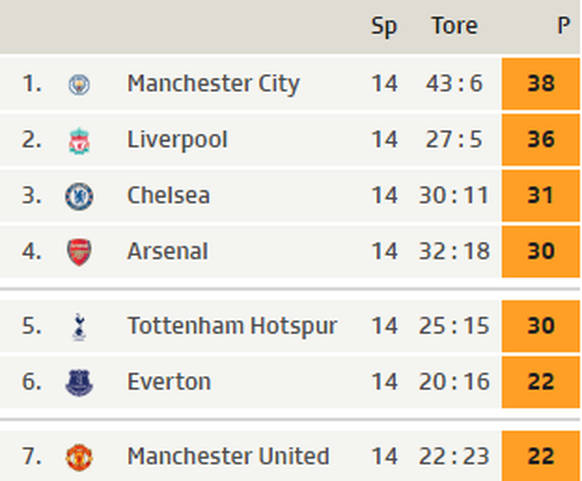Select the Chelsea team name
The width and height of the screenshot is (582, 481).
[x=169, y=195]
